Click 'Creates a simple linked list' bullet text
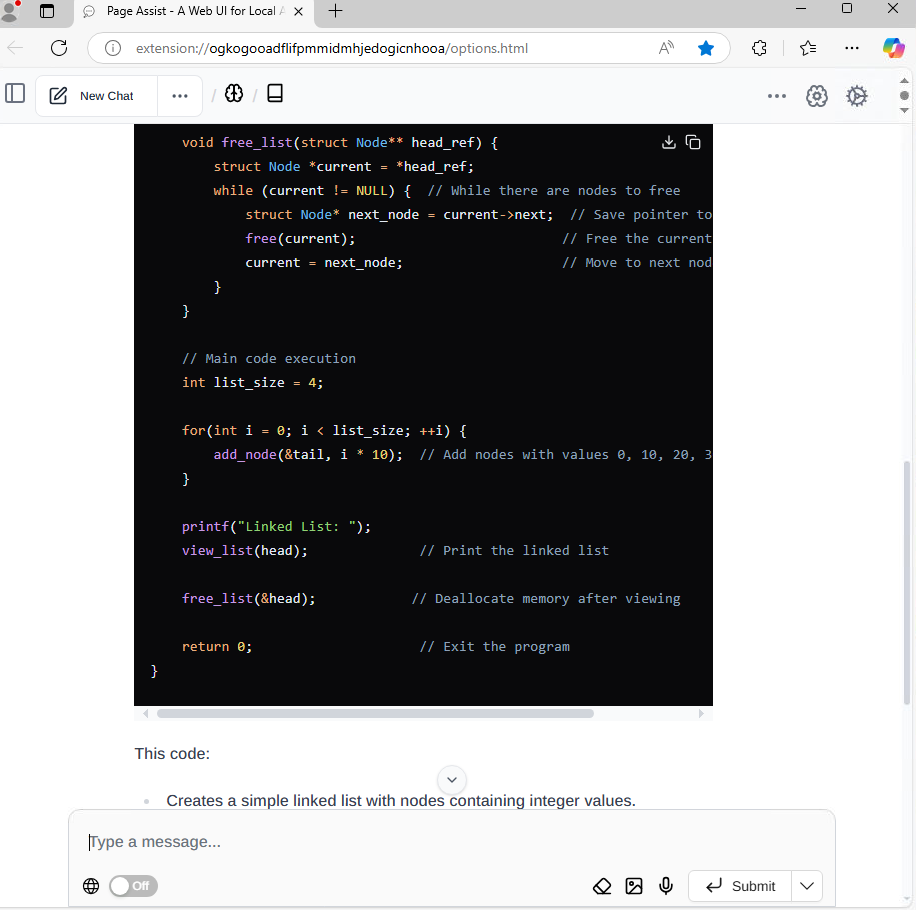The image size is (916, 910). point(401,800)
